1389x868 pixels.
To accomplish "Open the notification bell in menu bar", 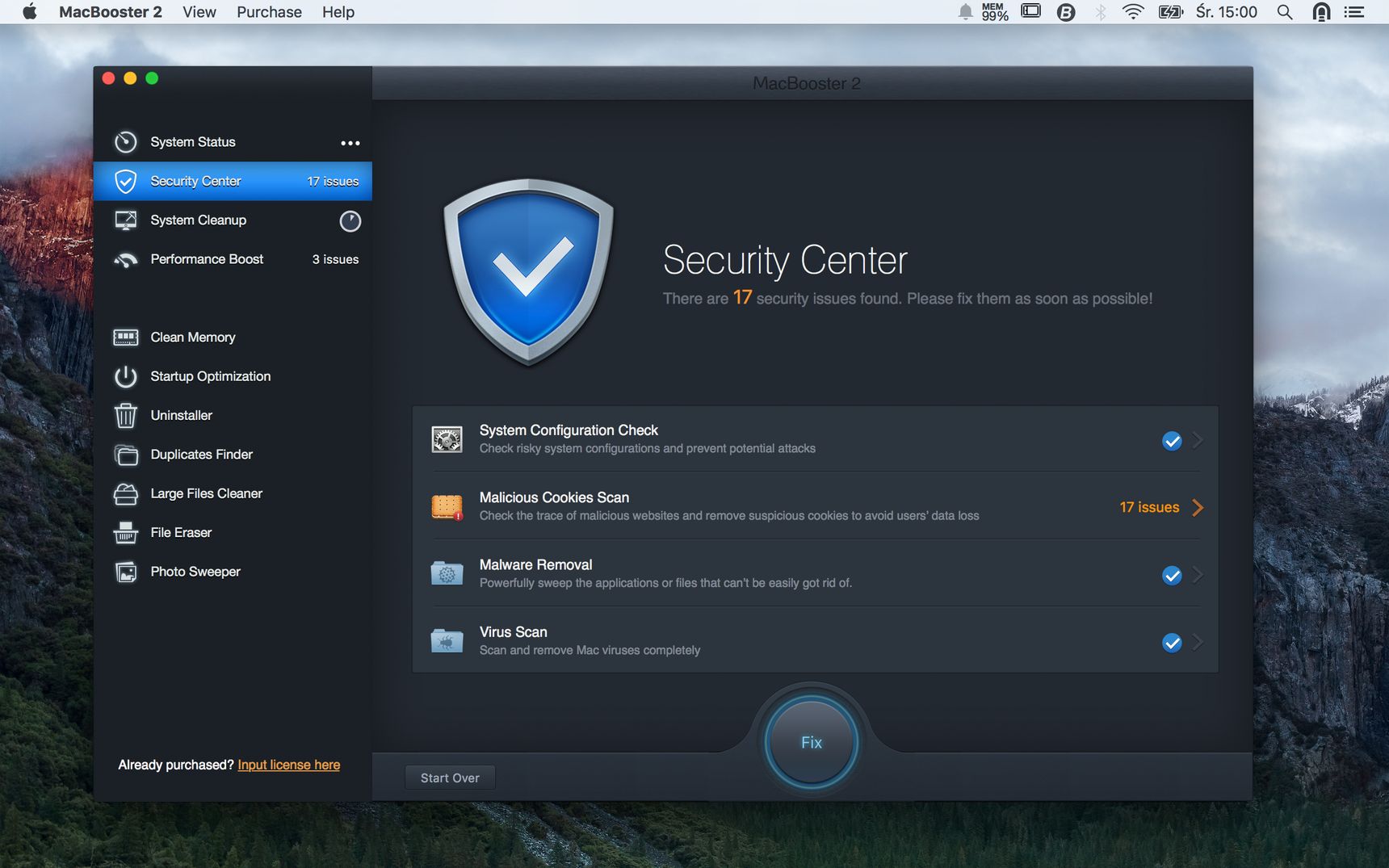I will [965, 11].
